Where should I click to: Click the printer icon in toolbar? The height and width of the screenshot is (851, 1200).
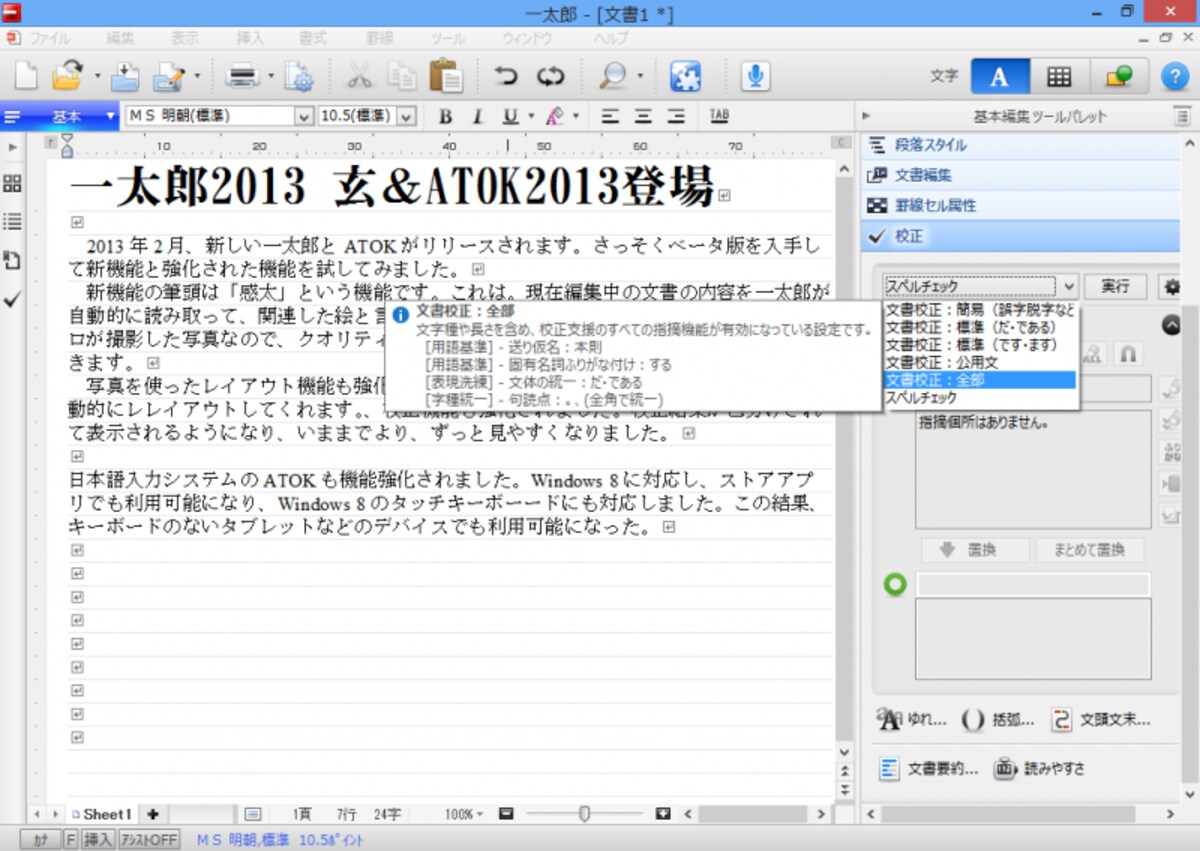[243, 76]
